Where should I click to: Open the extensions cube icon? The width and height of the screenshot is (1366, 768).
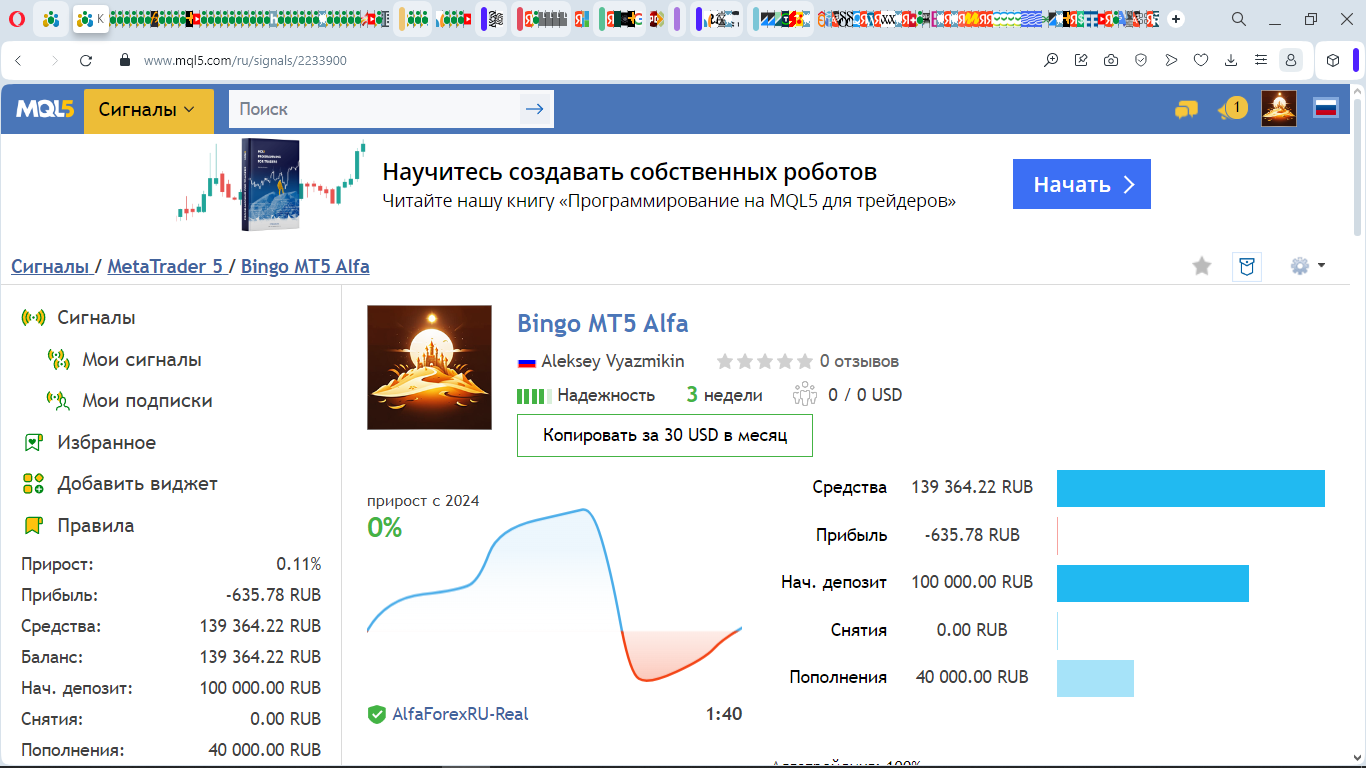[1333, 60]
